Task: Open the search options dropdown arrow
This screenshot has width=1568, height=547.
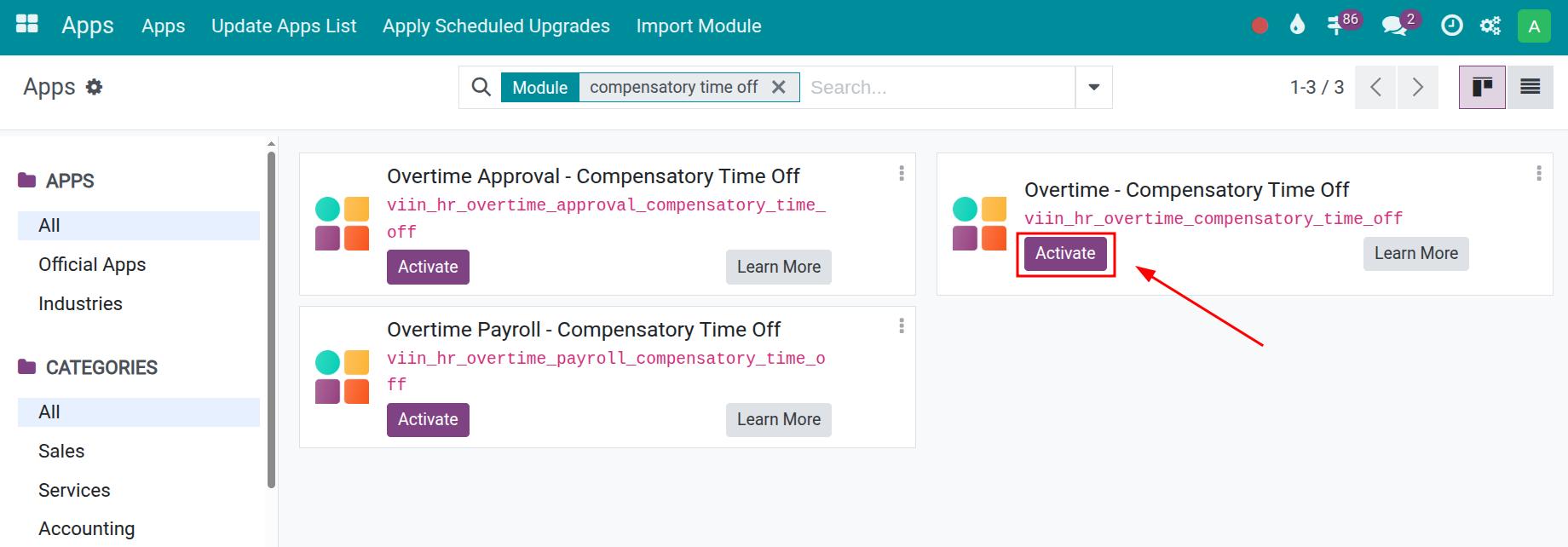Action: click(1093, 86)
